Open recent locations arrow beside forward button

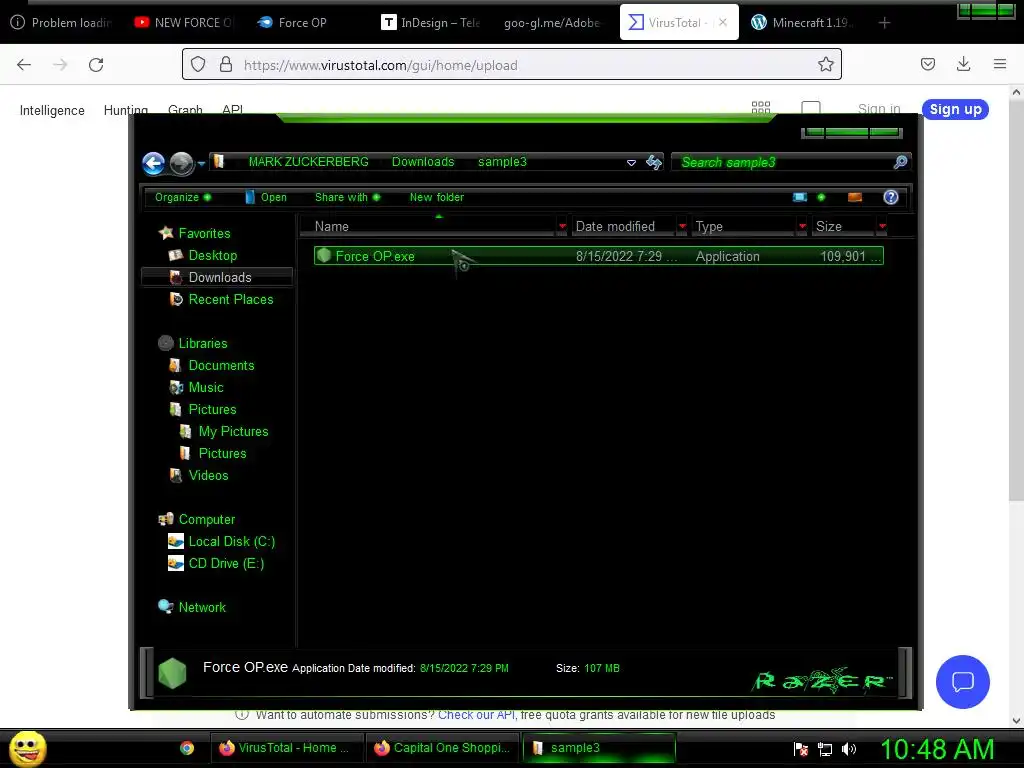(201, 163)
